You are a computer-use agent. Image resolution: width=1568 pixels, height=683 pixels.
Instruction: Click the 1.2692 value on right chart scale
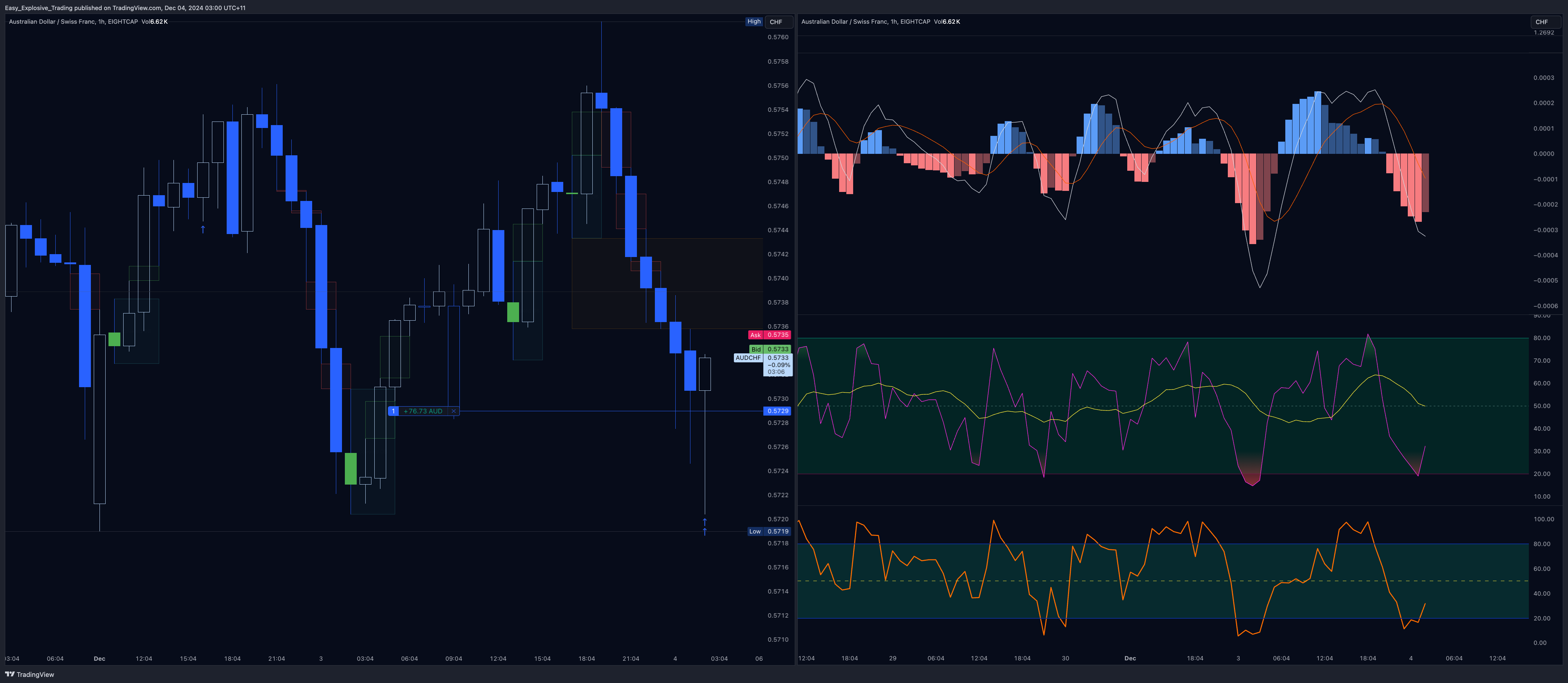coord(1544,32)
